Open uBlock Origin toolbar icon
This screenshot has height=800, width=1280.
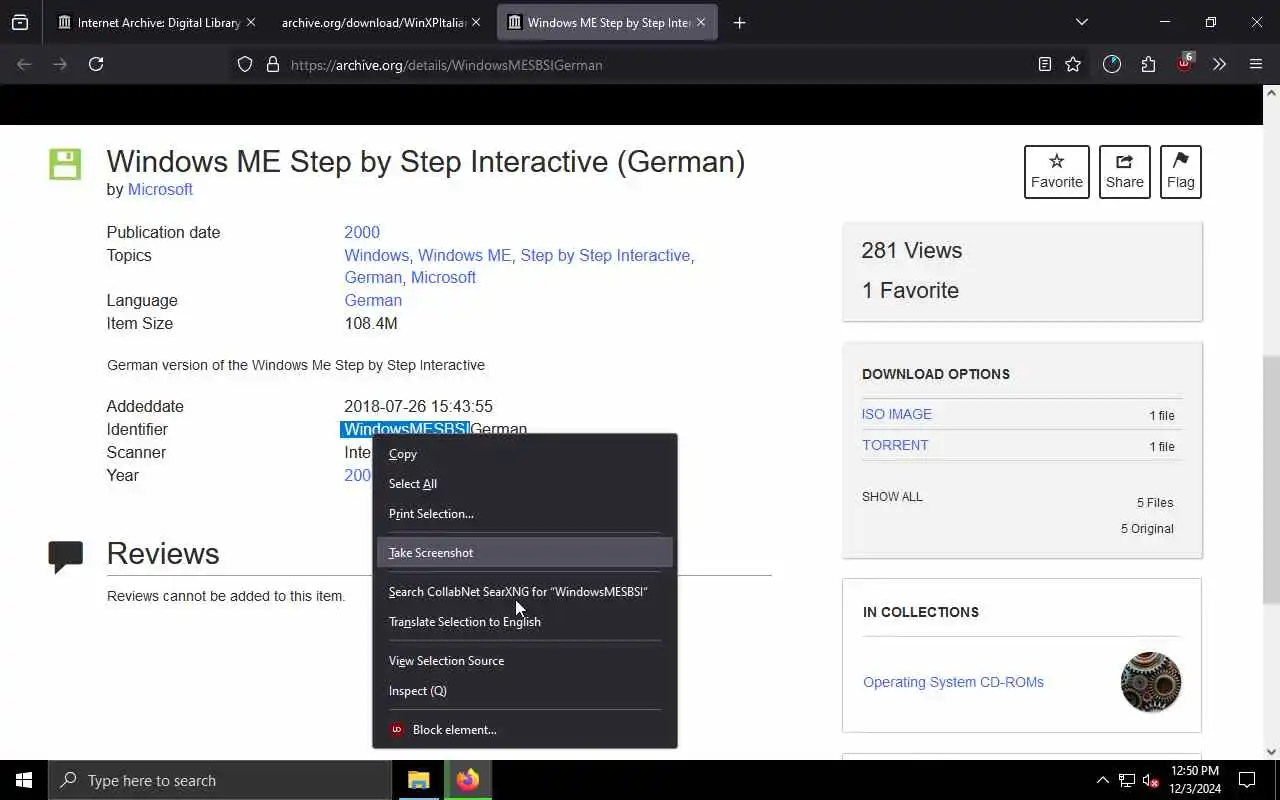1185,63
